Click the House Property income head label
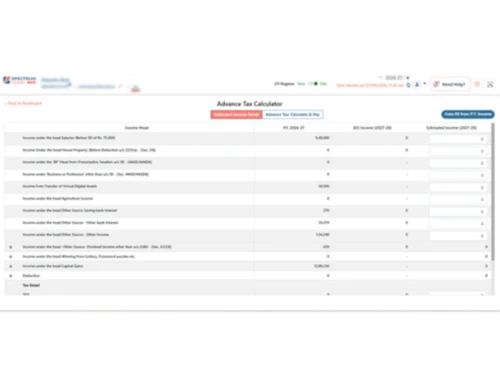This screenshot has width=500, height=375. click(89, 150)
